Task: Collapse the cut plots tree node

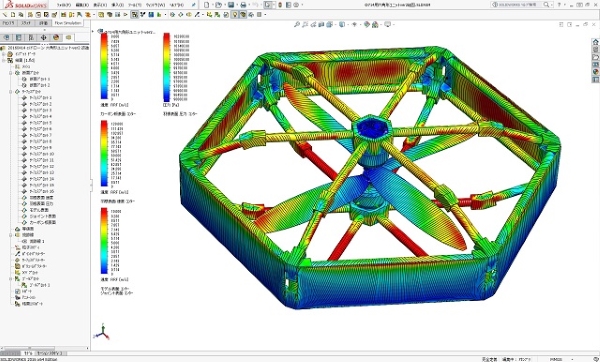Action: [11, 73]
